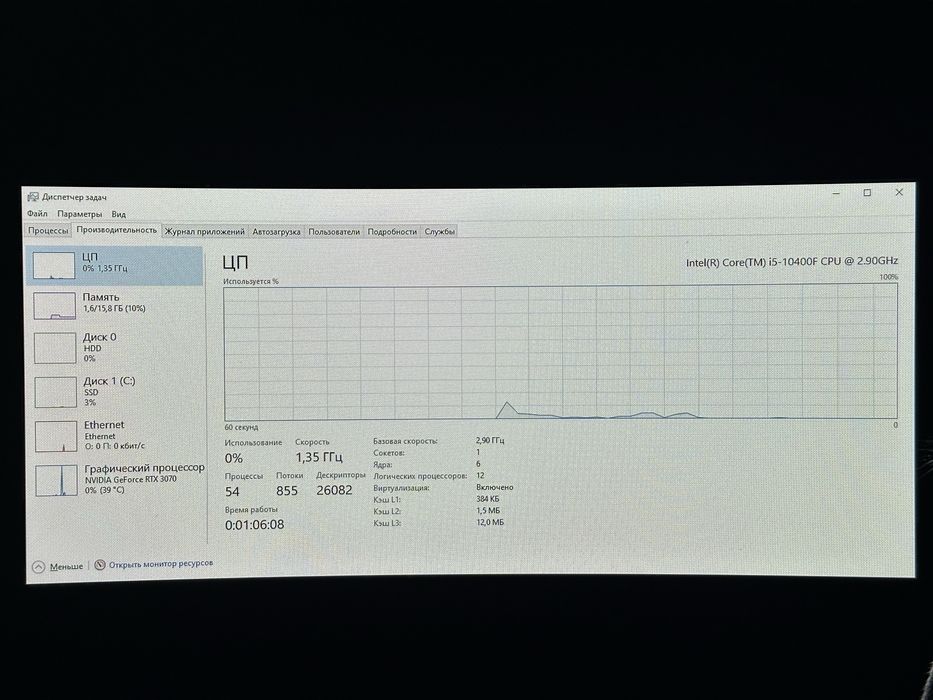Image resolution: width=933 pixels, height=700 pixels.
Task: Select the Производительность tab
Action: click(x=117, y=230)
